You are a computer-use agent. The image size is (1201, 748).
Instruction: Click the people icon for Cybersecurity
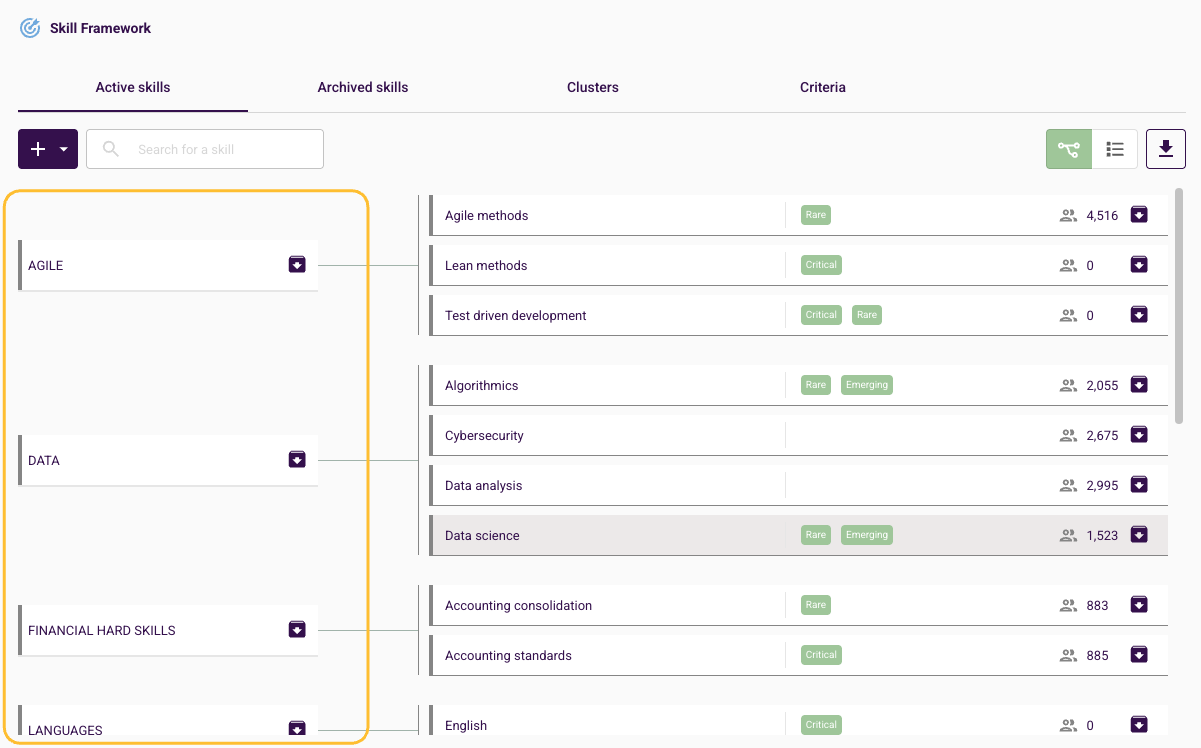(x=1068, y=435)
